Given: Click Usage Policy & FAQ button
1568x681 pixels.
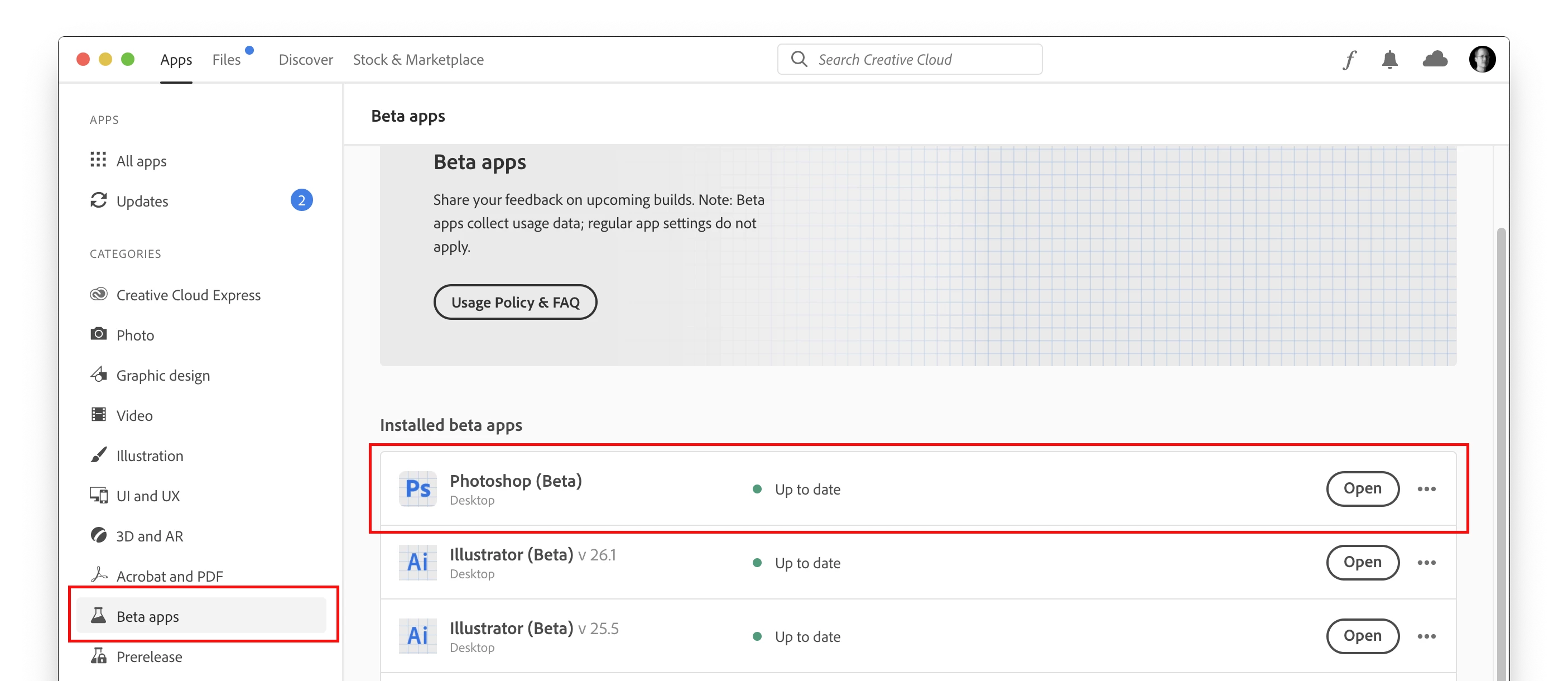Looking at the screenshot, I should coord(515,302).
